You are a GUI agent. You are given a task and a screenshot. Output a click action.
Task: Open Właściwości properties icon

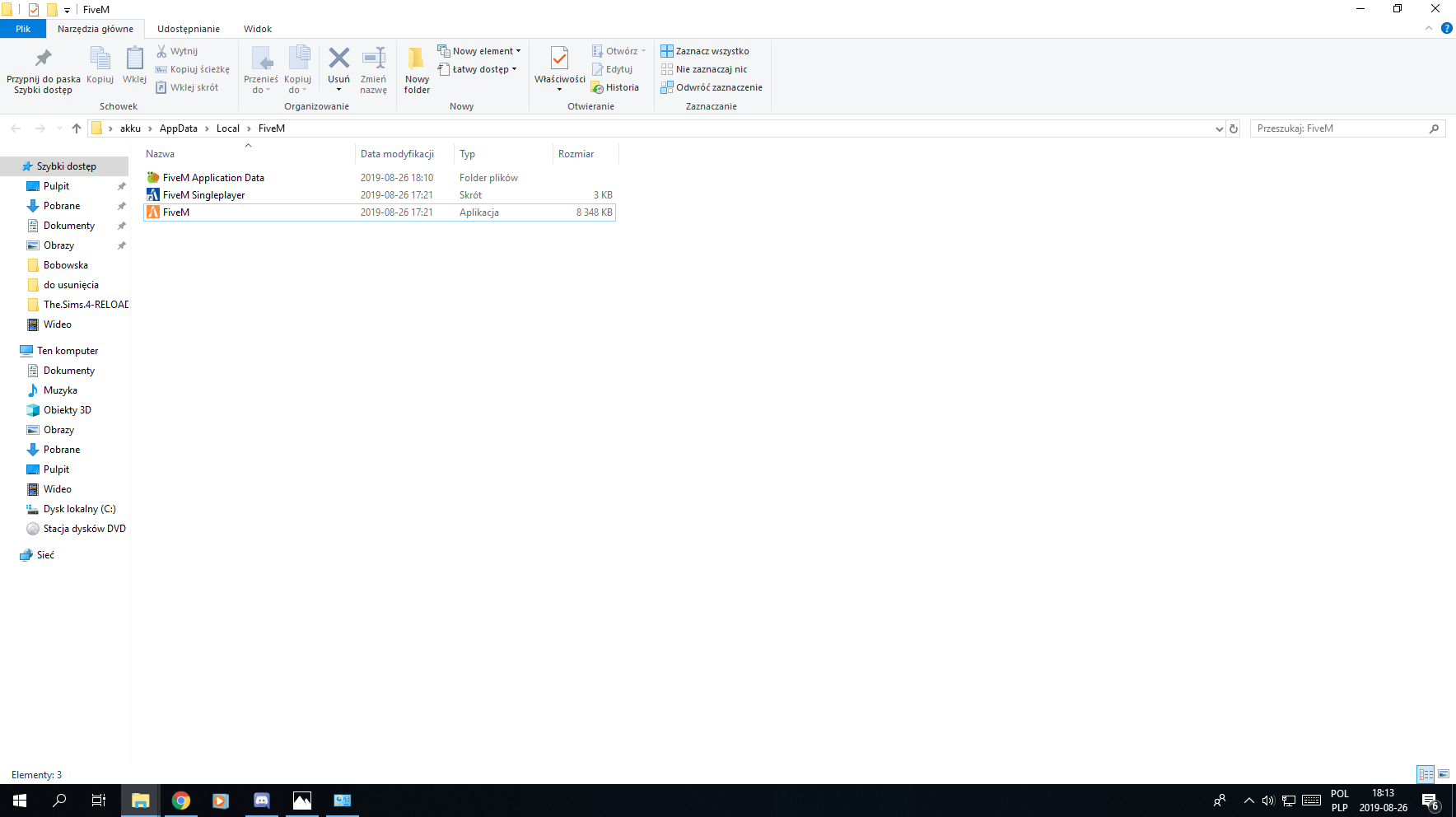tap(559, 58)
